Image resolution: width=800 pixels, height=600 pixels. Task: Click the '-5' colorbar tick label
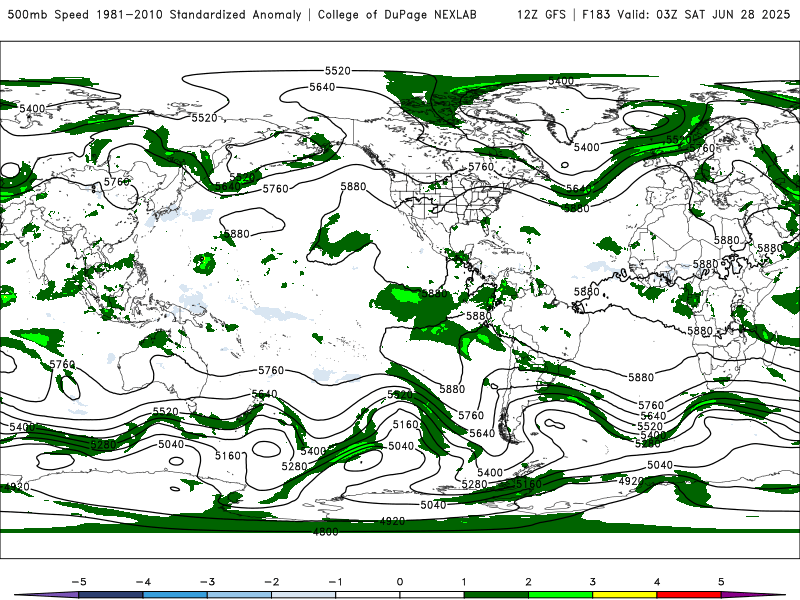tap(79, 582)
